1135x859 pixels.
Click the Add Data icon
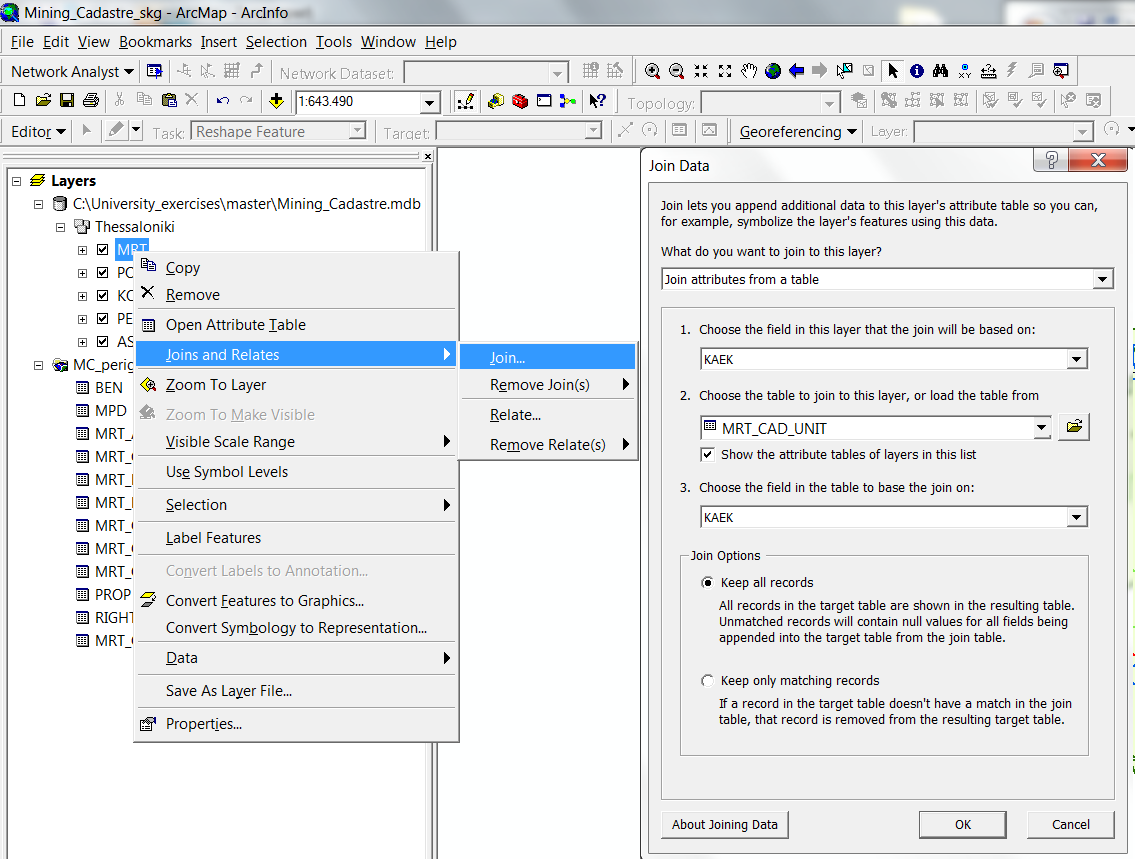point(276,101)
